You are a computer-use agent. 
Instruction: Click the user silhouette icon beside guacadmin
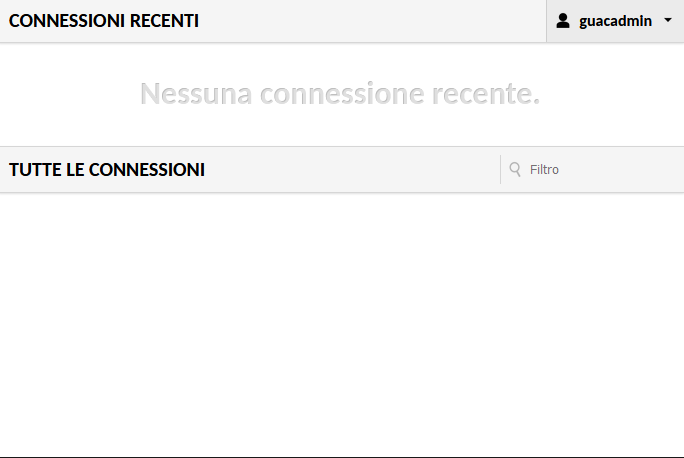(563, 21)
